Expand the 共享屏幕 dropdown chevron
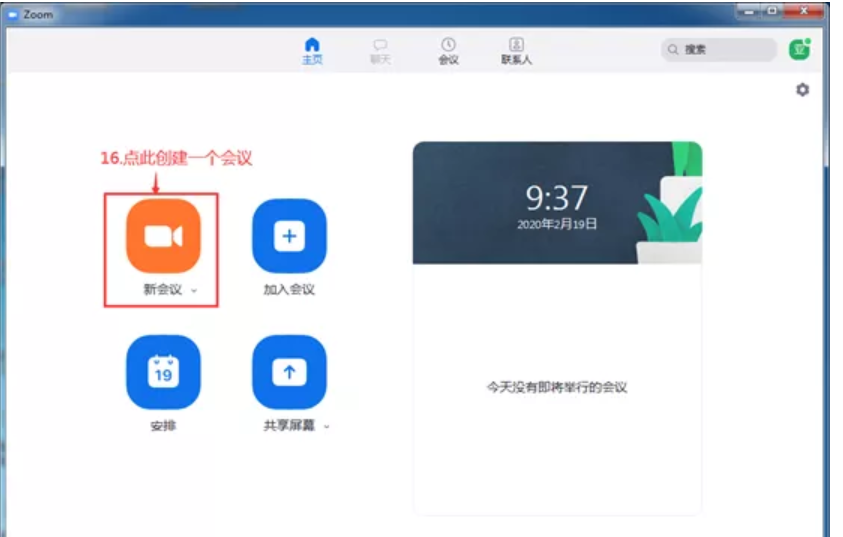Viewport: 843px width, 537px height. tap(326, 427)
